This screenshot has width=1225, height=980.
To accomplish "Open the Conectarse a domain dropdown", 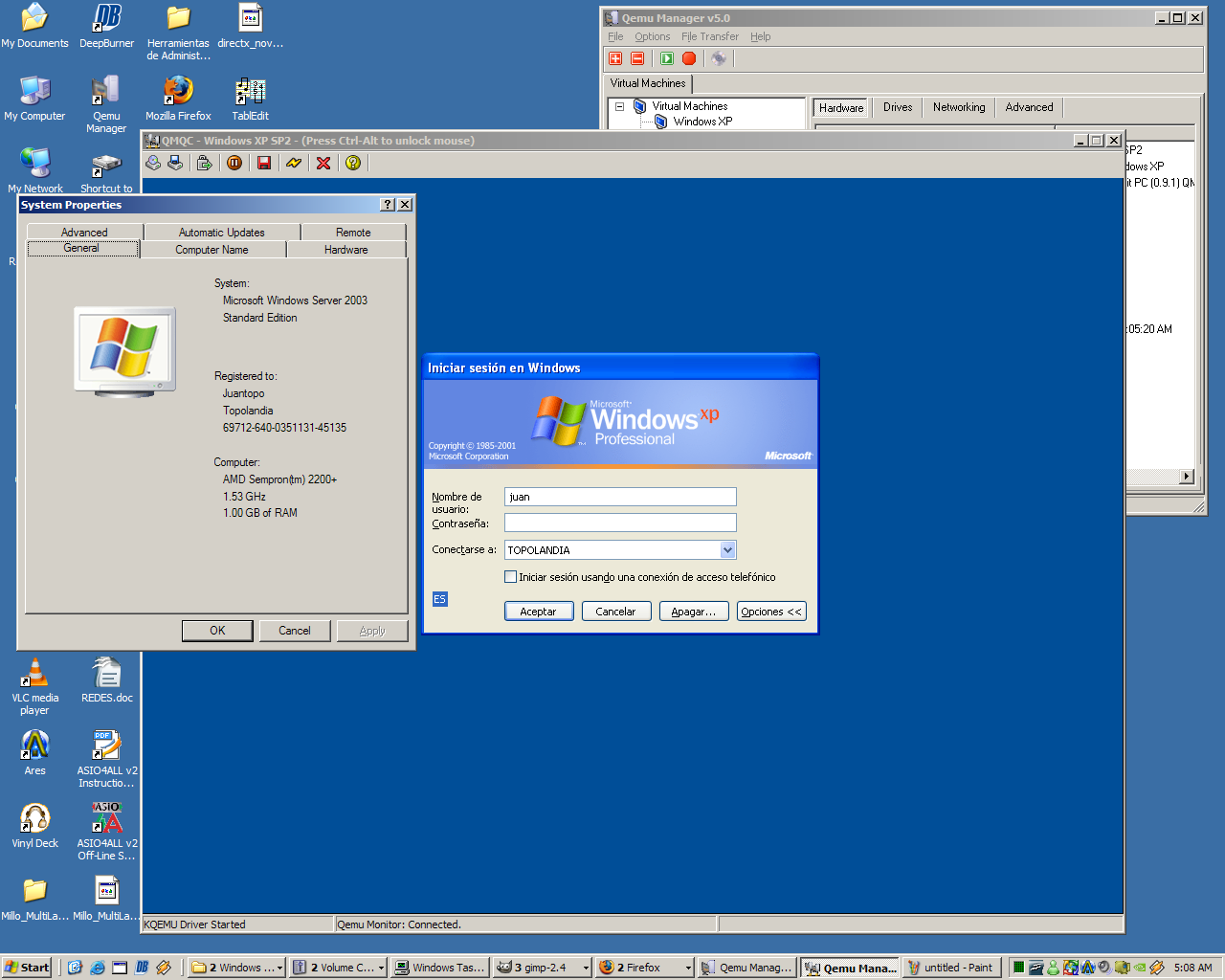I will click(x=727, y=550).
